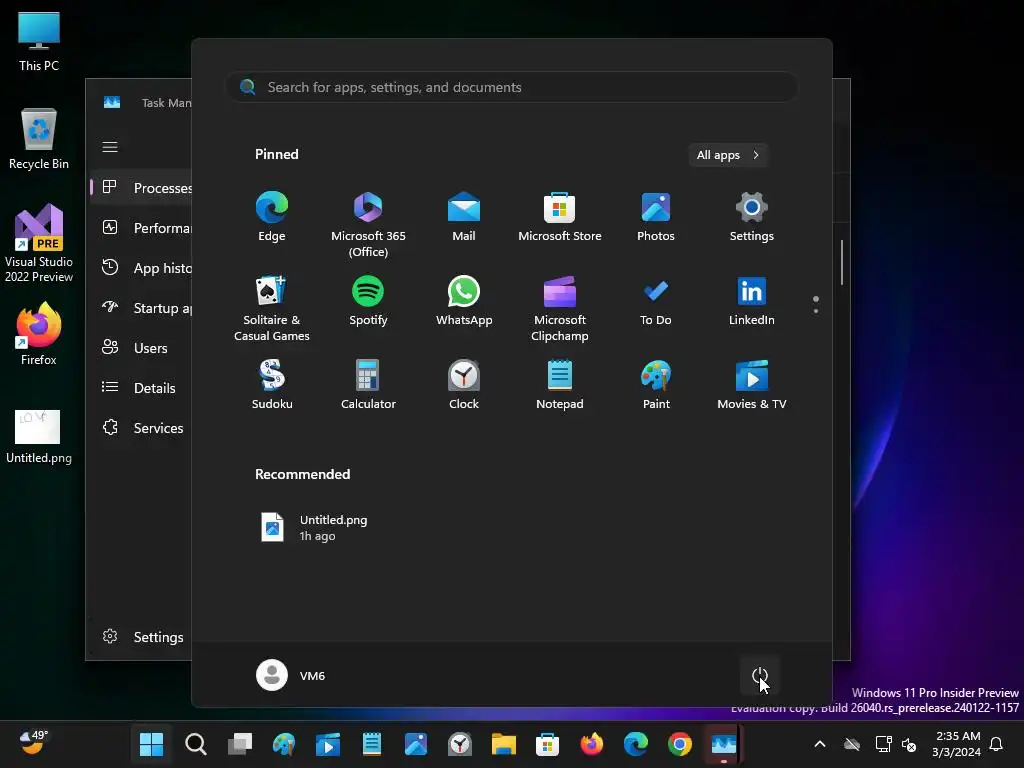Open Task View on taskbar
Image resolution: width=1024 pixels, height=768 pixels.
pos(240,744)
